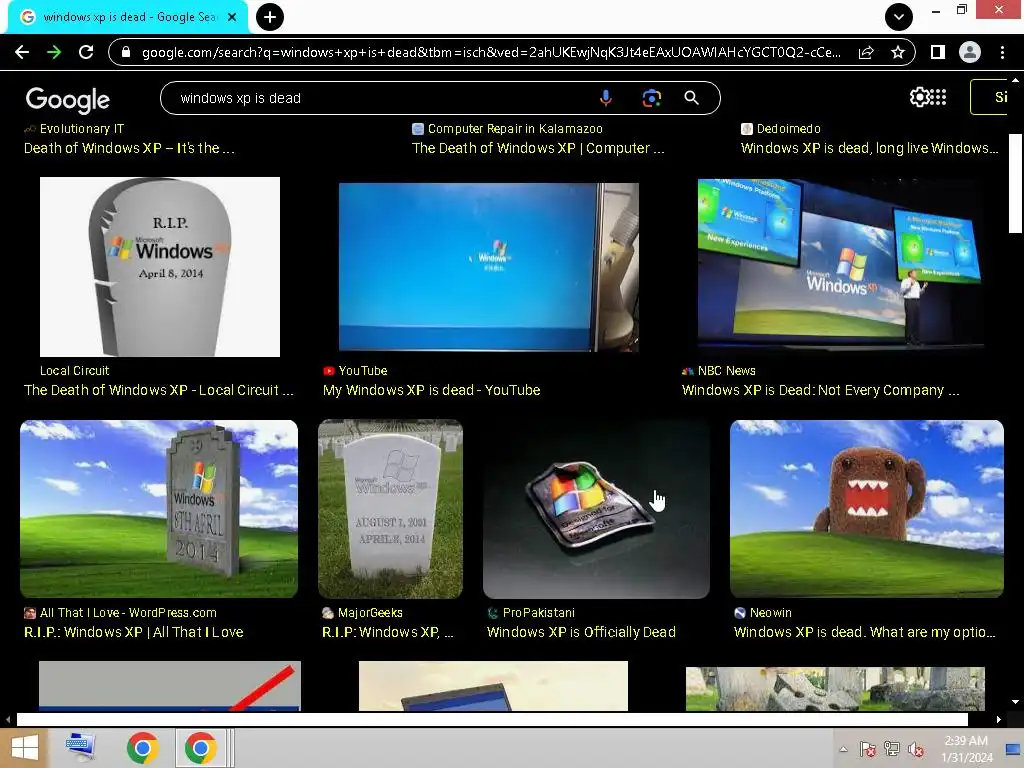
Task: Expand hidden system tray icons arrow
Action: click(x=843, y=749)
